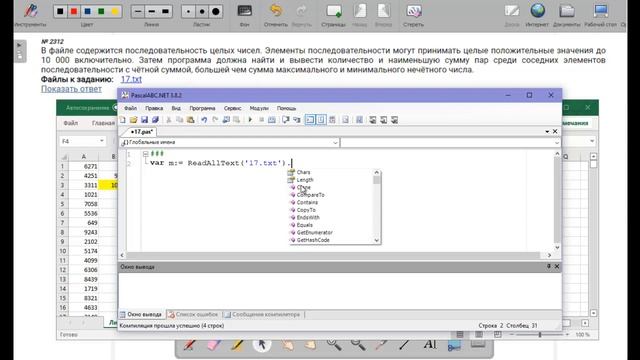
Task: Expand the Глобальные имена dropdown
Action: tap(335, 142)
